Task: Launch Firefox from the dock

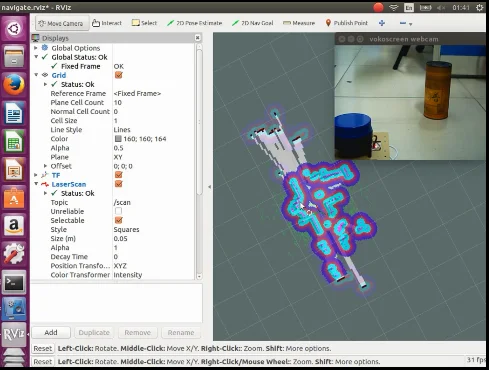Action: [14, 84]
